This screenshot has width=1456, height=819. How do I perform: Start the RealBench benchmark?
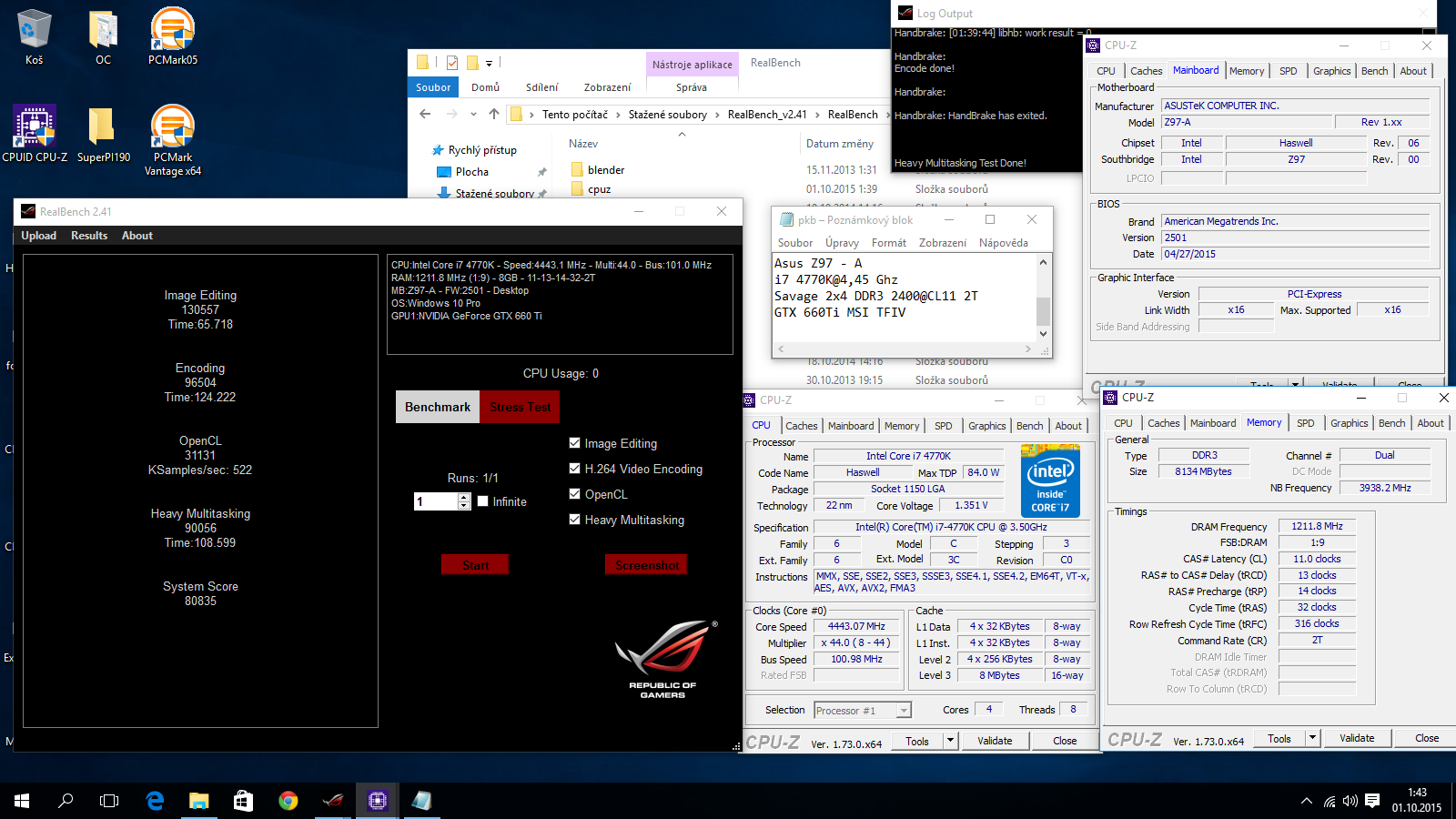475,565
